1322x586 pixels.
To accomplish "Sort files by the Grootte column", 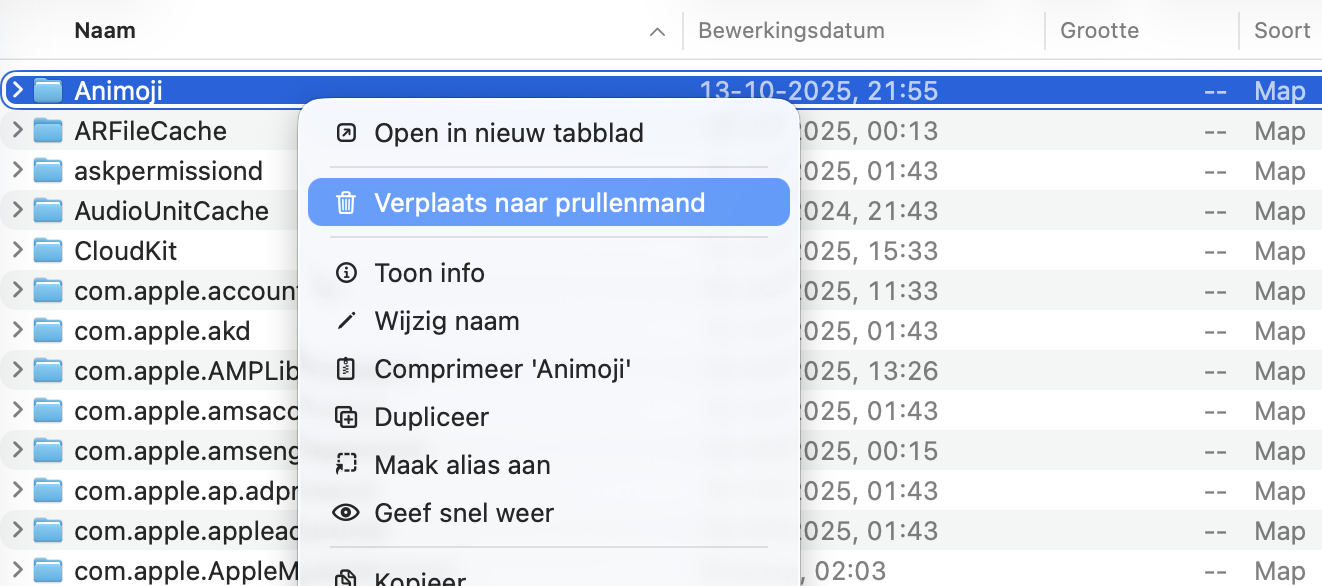I will point(1099,30).
